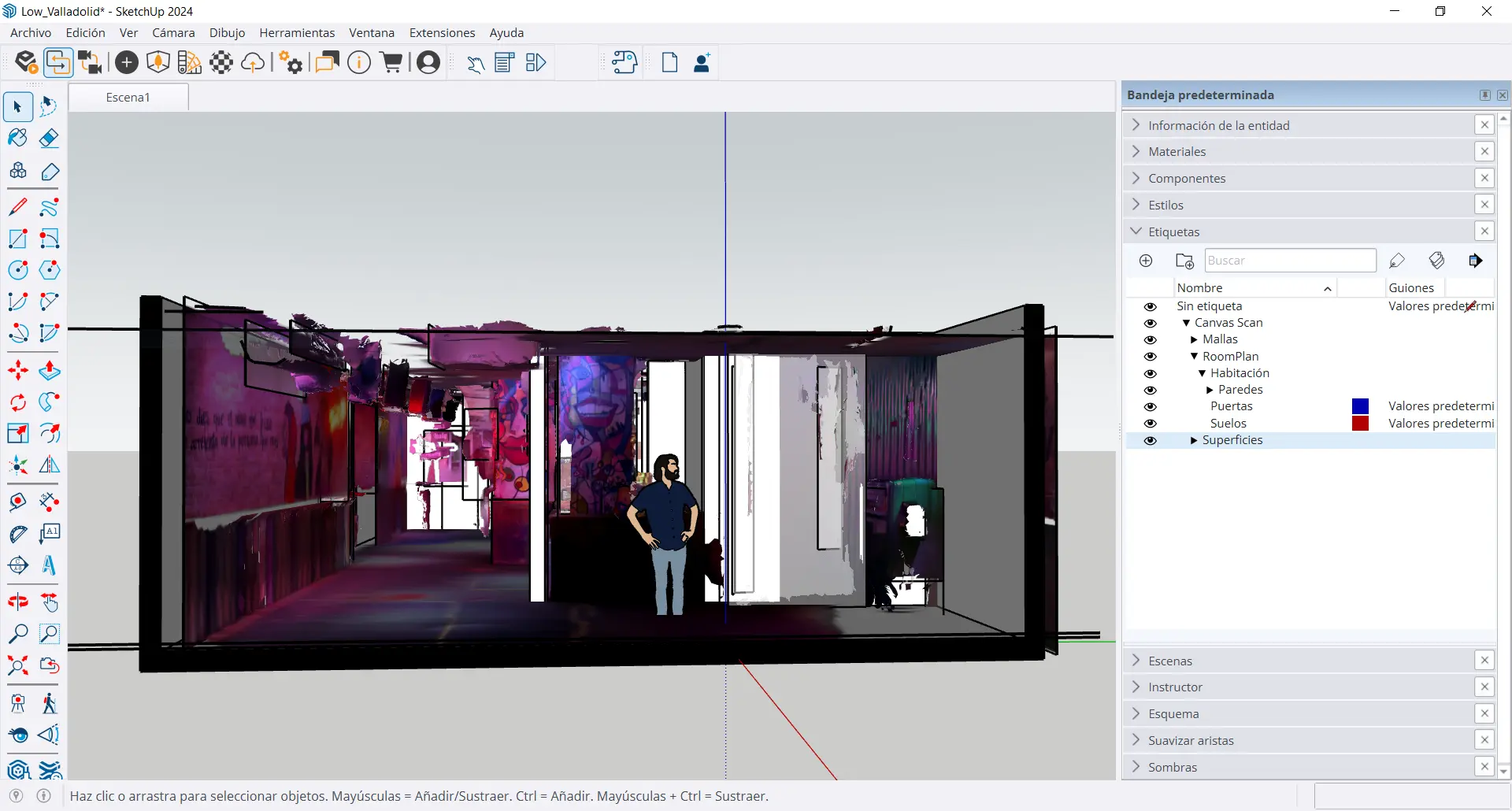Hide the Puertas tag

click(x=1151, y=407)
